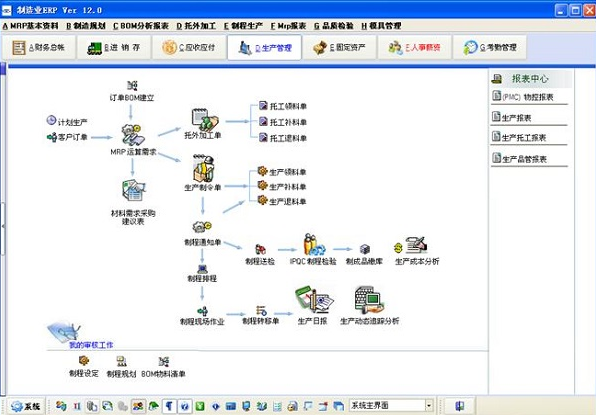
Task: Click the question mark help icon
Action: tap(185, 406)
